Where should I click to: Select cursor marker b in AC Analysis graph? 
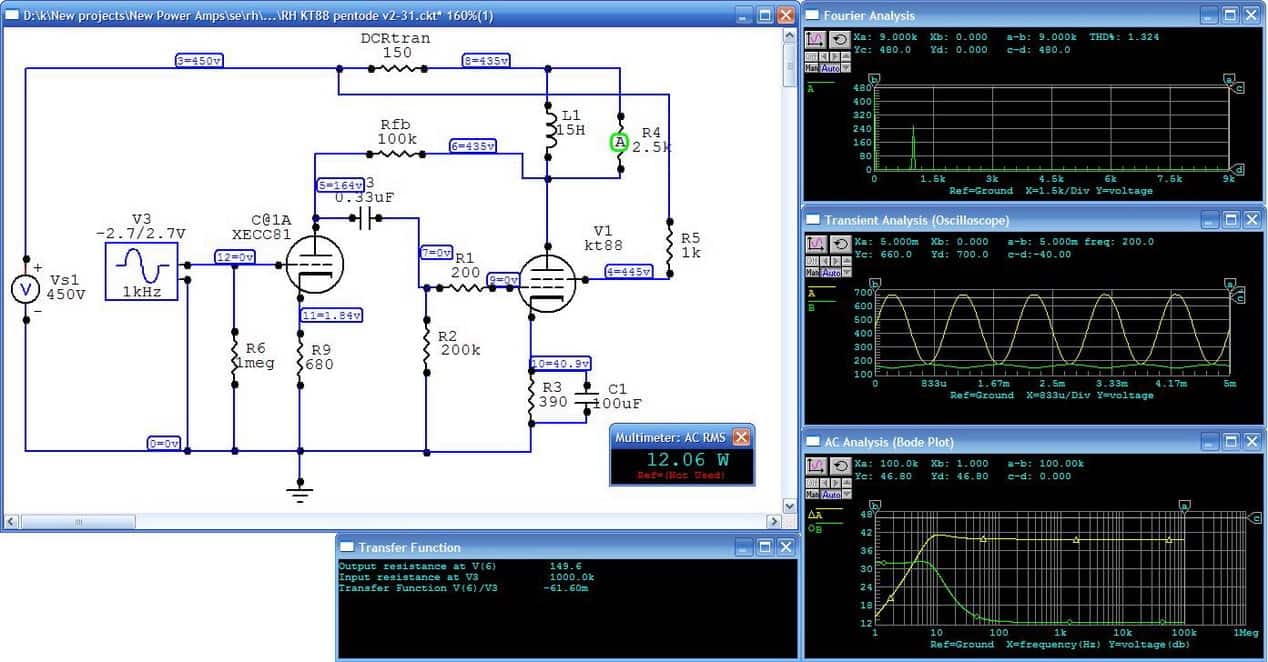(x=874, y=506)
